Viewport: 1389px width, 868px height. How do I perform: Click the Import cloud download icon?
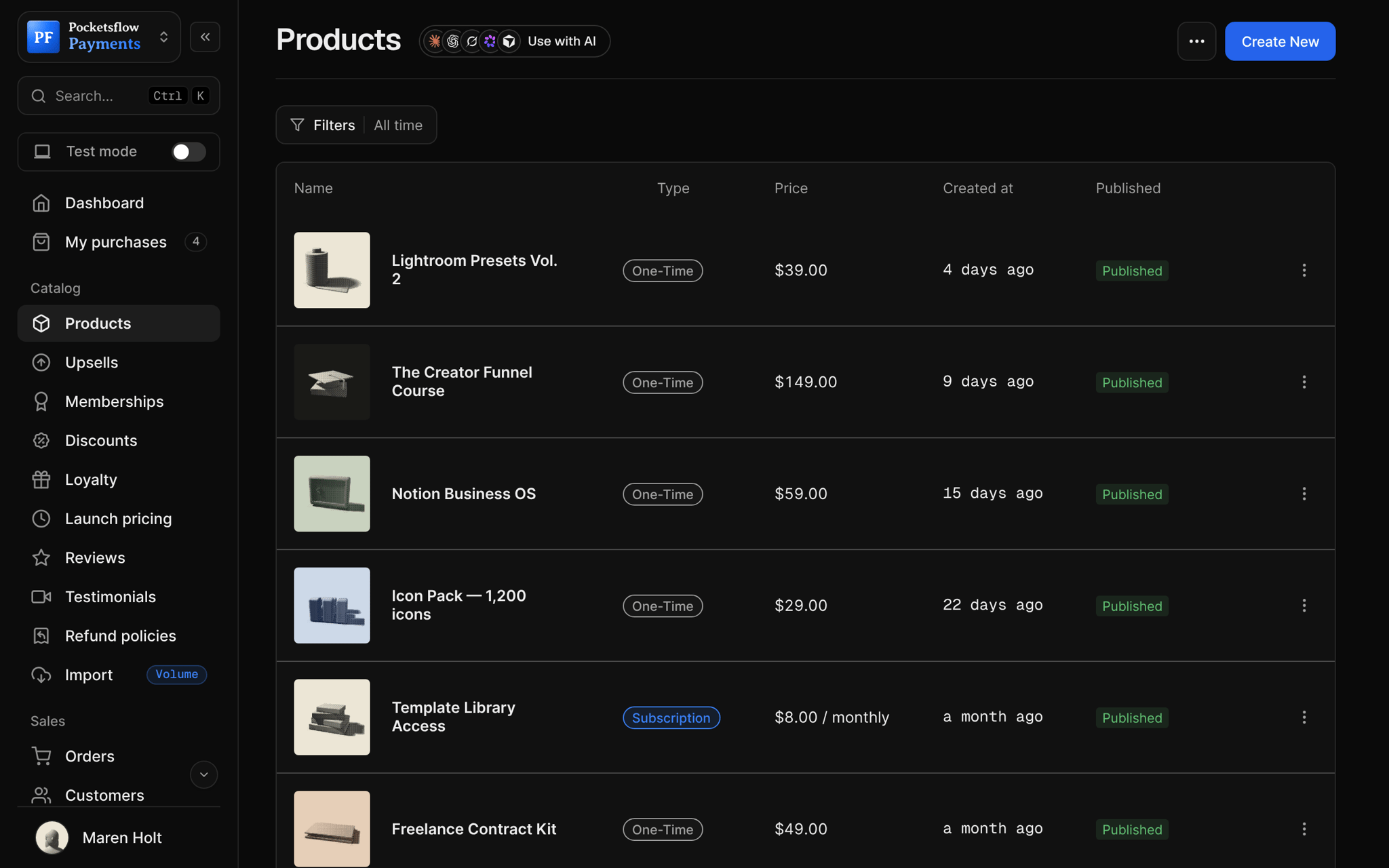[41, 675]
